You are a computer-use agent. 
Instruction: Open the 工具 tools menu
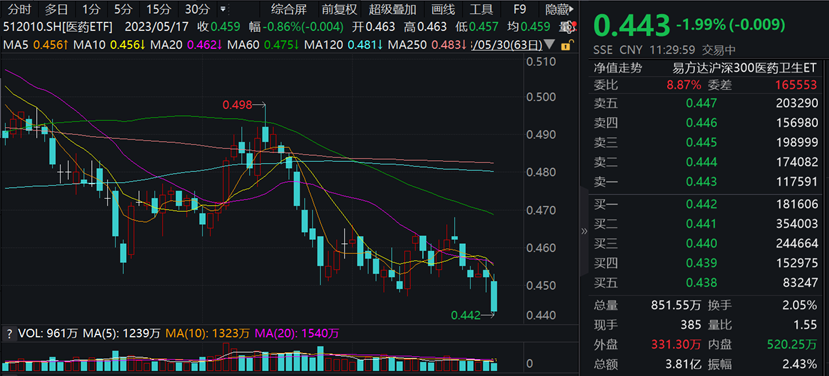[481, 9]
